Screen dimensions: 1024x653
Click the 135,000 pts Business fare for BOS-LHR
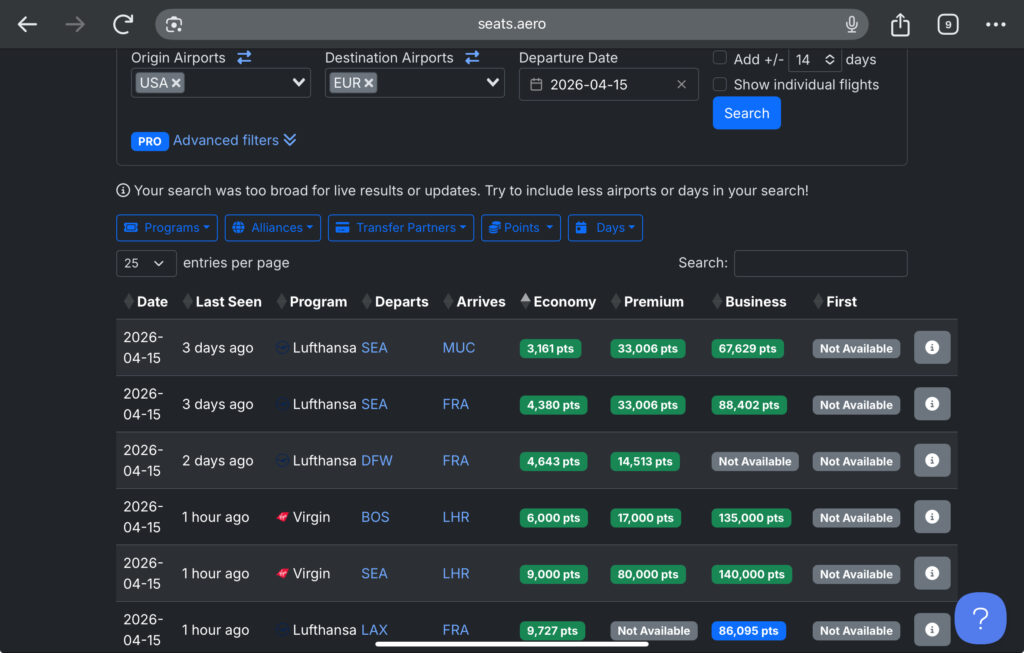click(751, 518)
